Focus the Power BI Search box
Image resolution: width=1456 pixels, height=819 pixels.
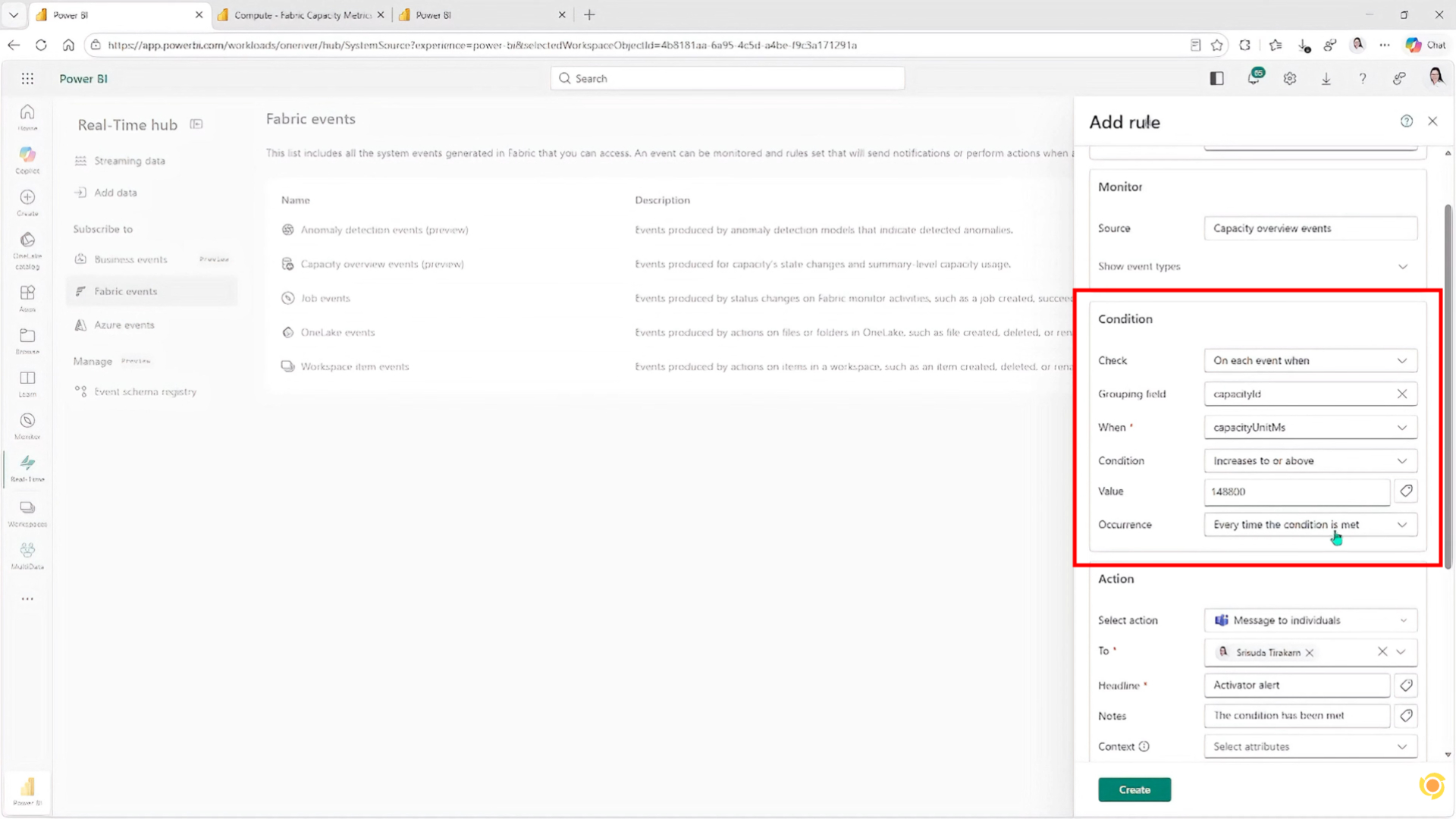727,78
